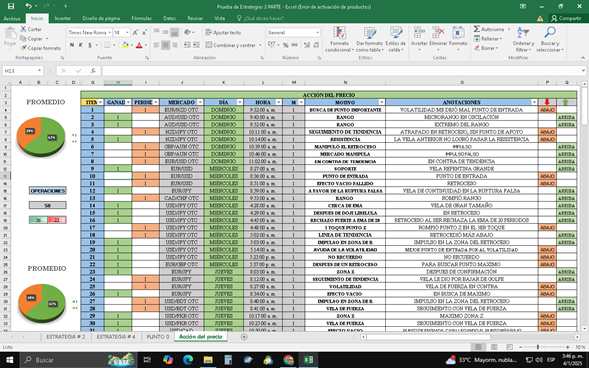Expand the Name Box dropdown arrow

39,71
